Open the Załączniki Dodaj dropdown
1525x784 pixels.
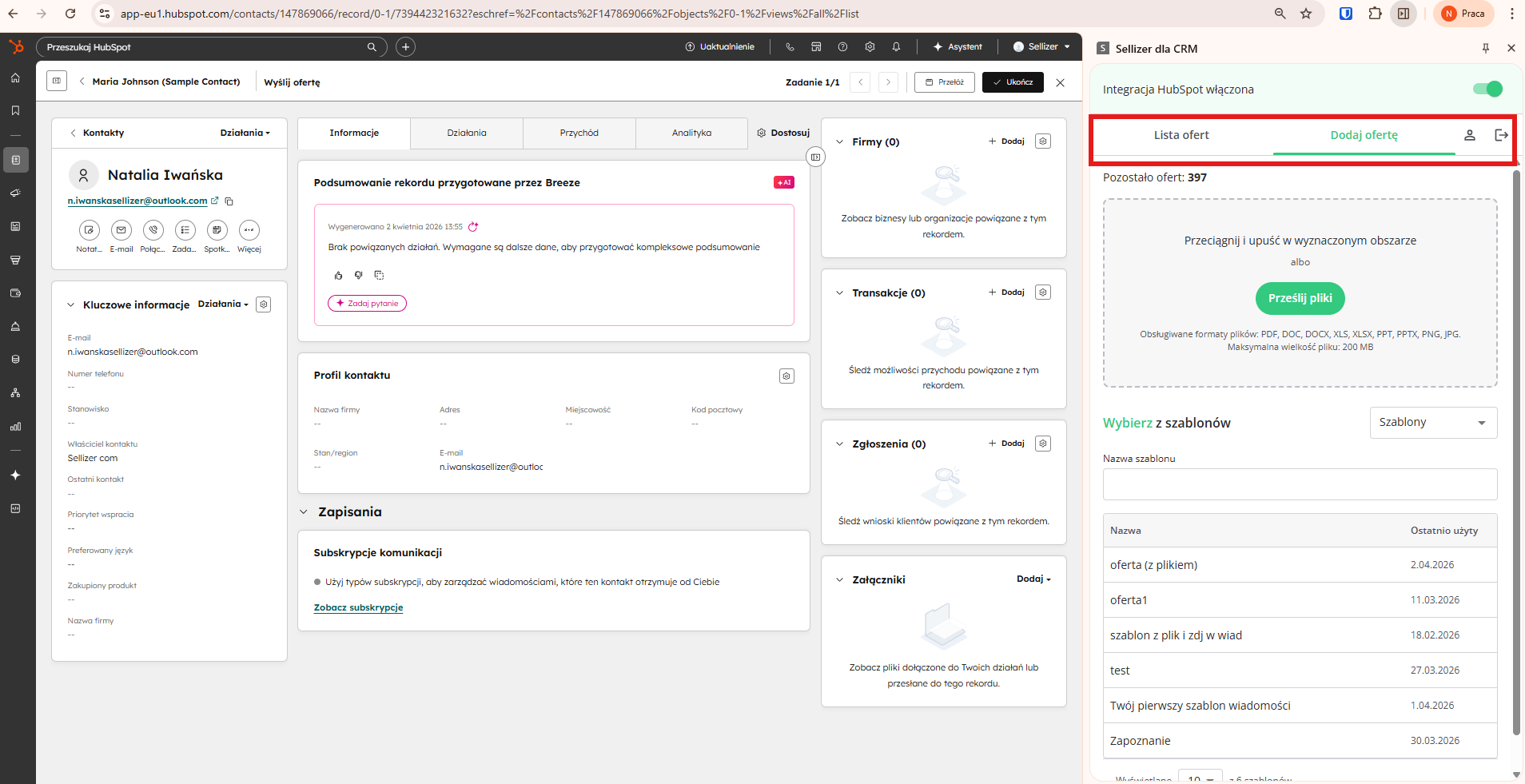click(1033, 579)
